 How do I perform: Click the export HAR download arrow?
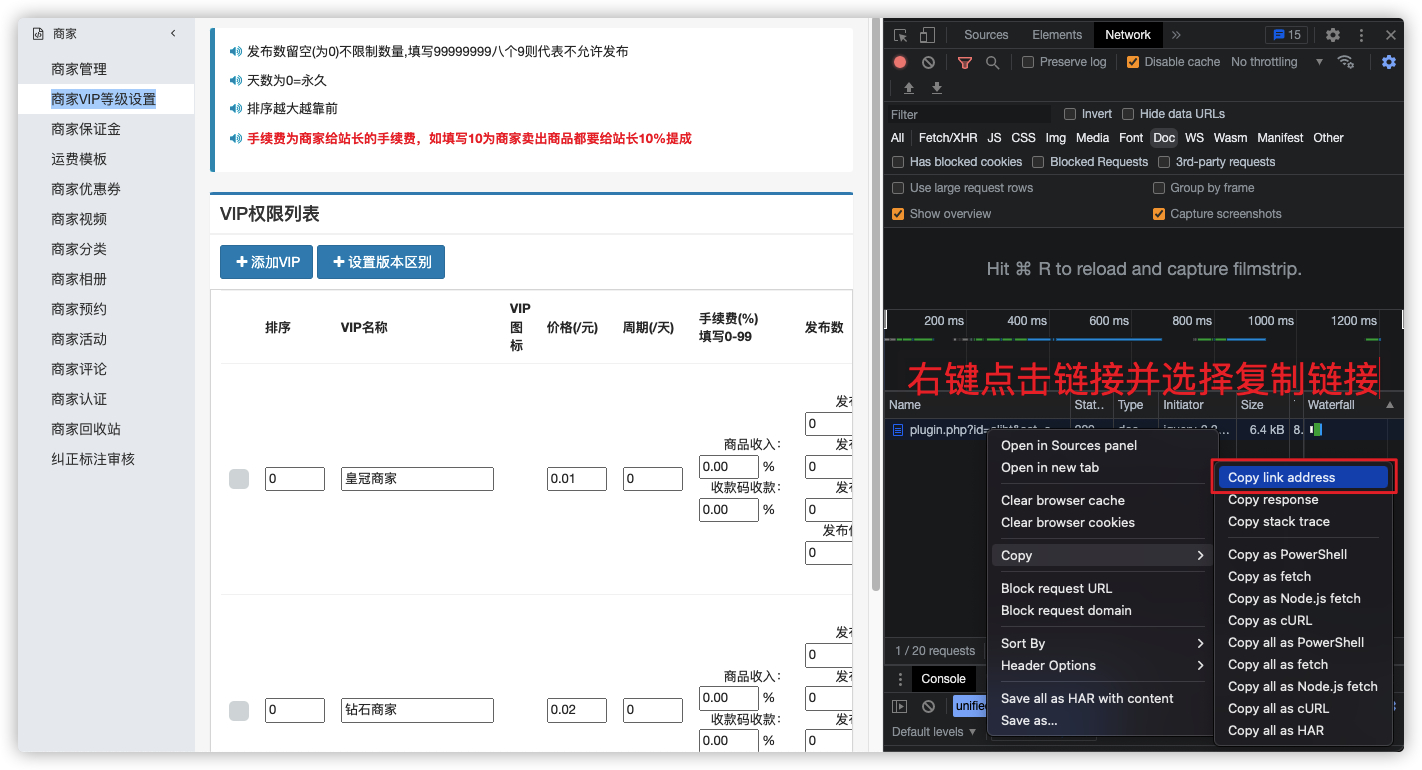pyautogui.click(x=937, y=88)
